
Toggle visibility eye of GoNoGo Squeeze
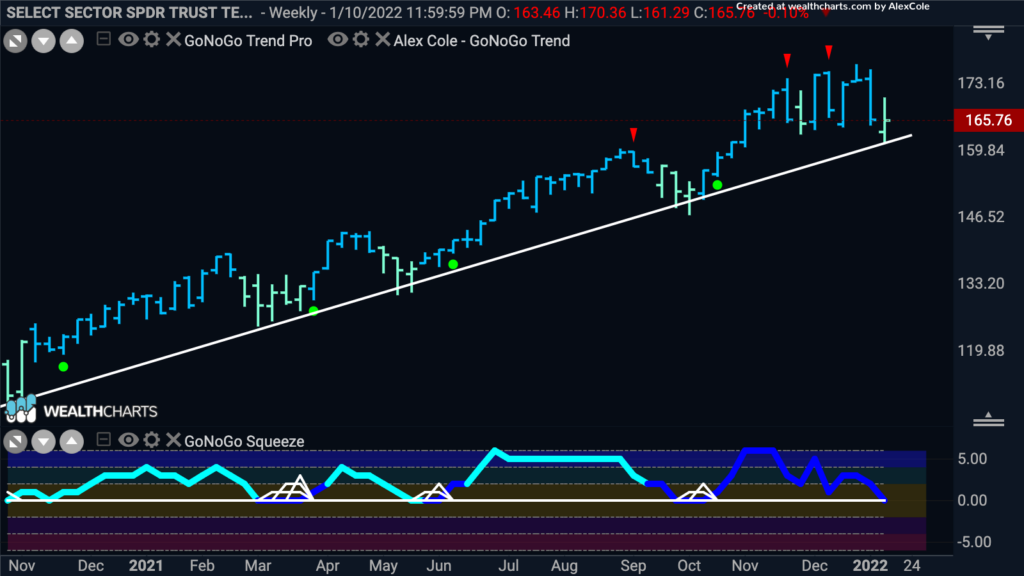(x=128, y=440)
